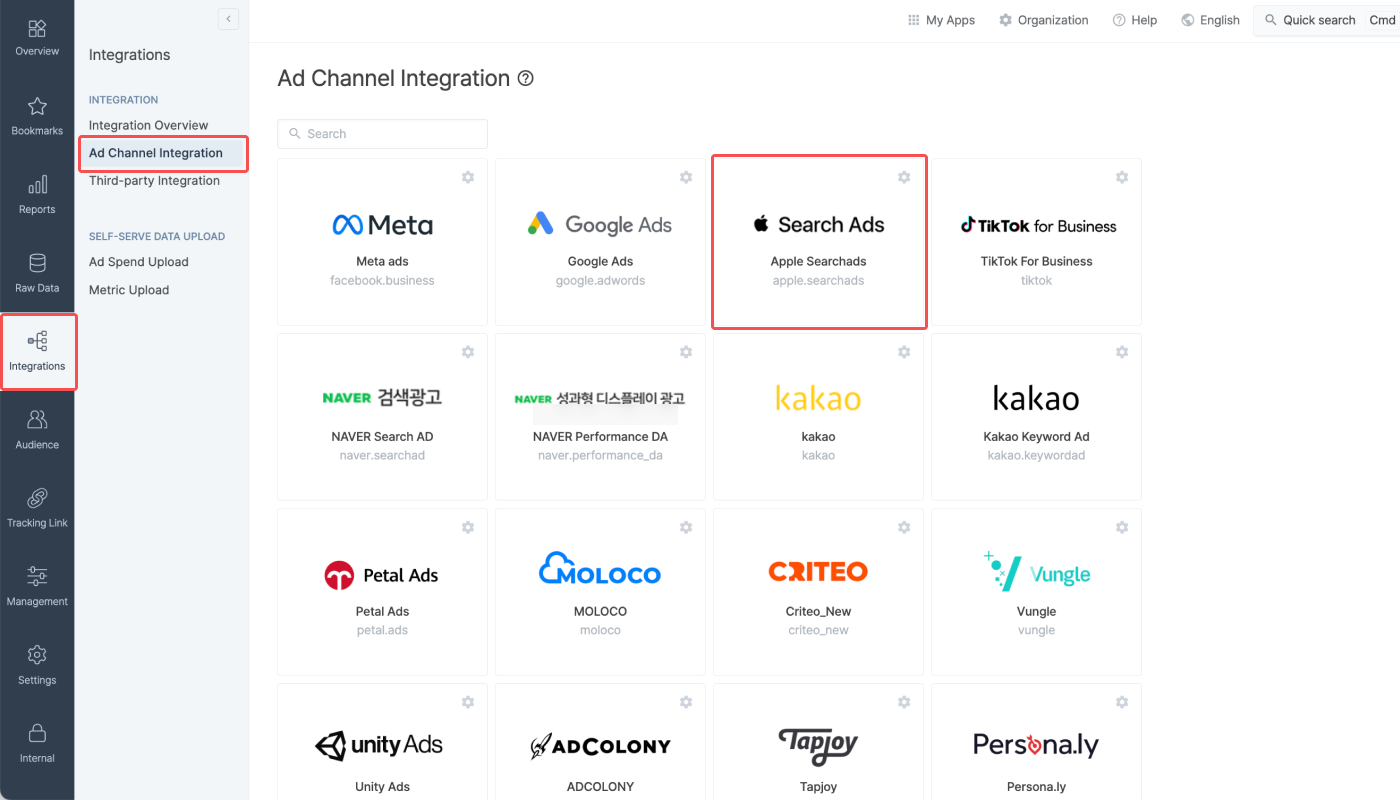Open gear settings on Vungle card
This screenshot has width=1400, height=800.
[x=1122, y=527]
